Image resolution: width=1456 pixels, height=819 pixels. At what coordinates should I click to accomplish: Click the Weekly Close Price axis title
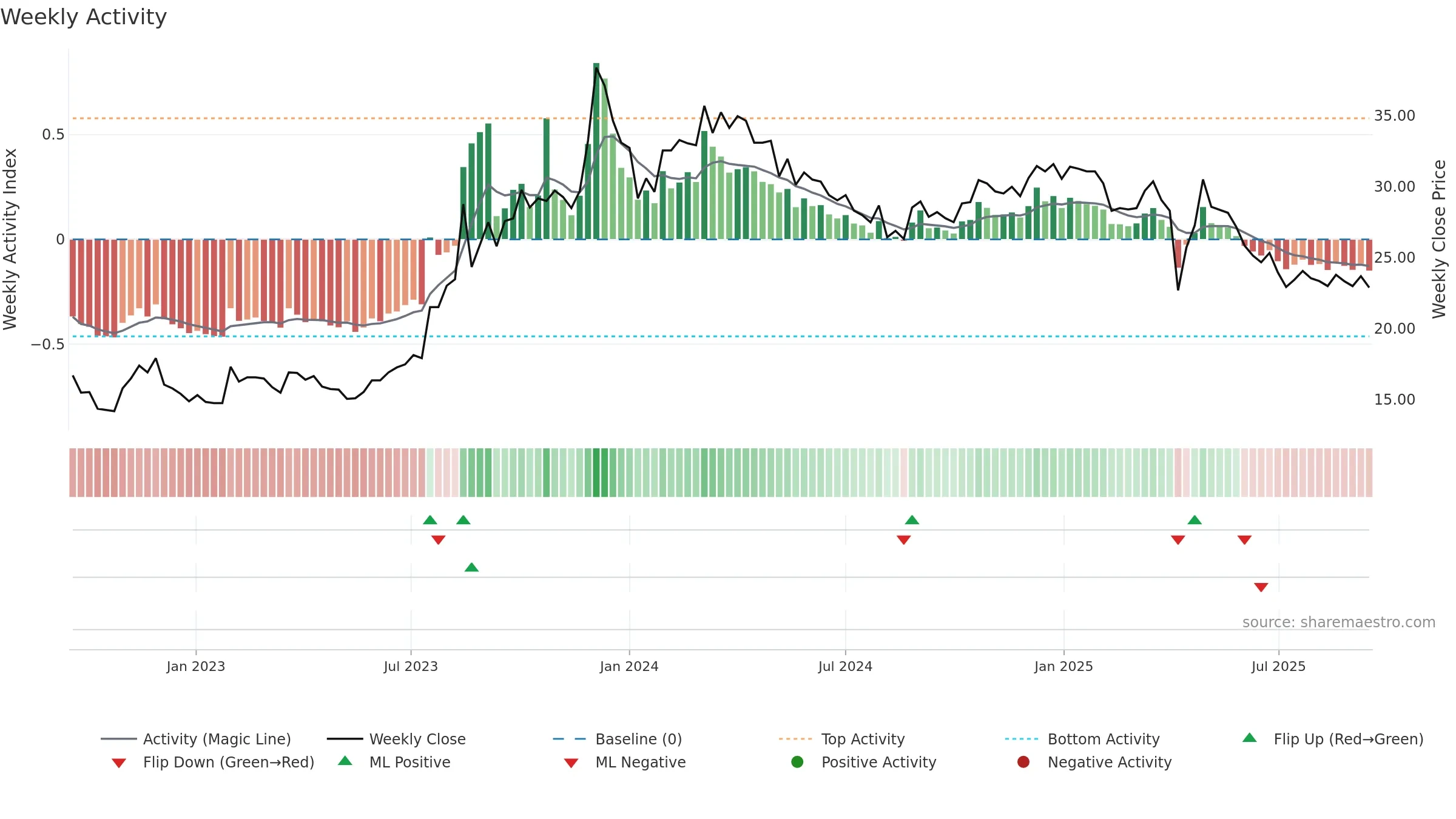point(1440,240)
